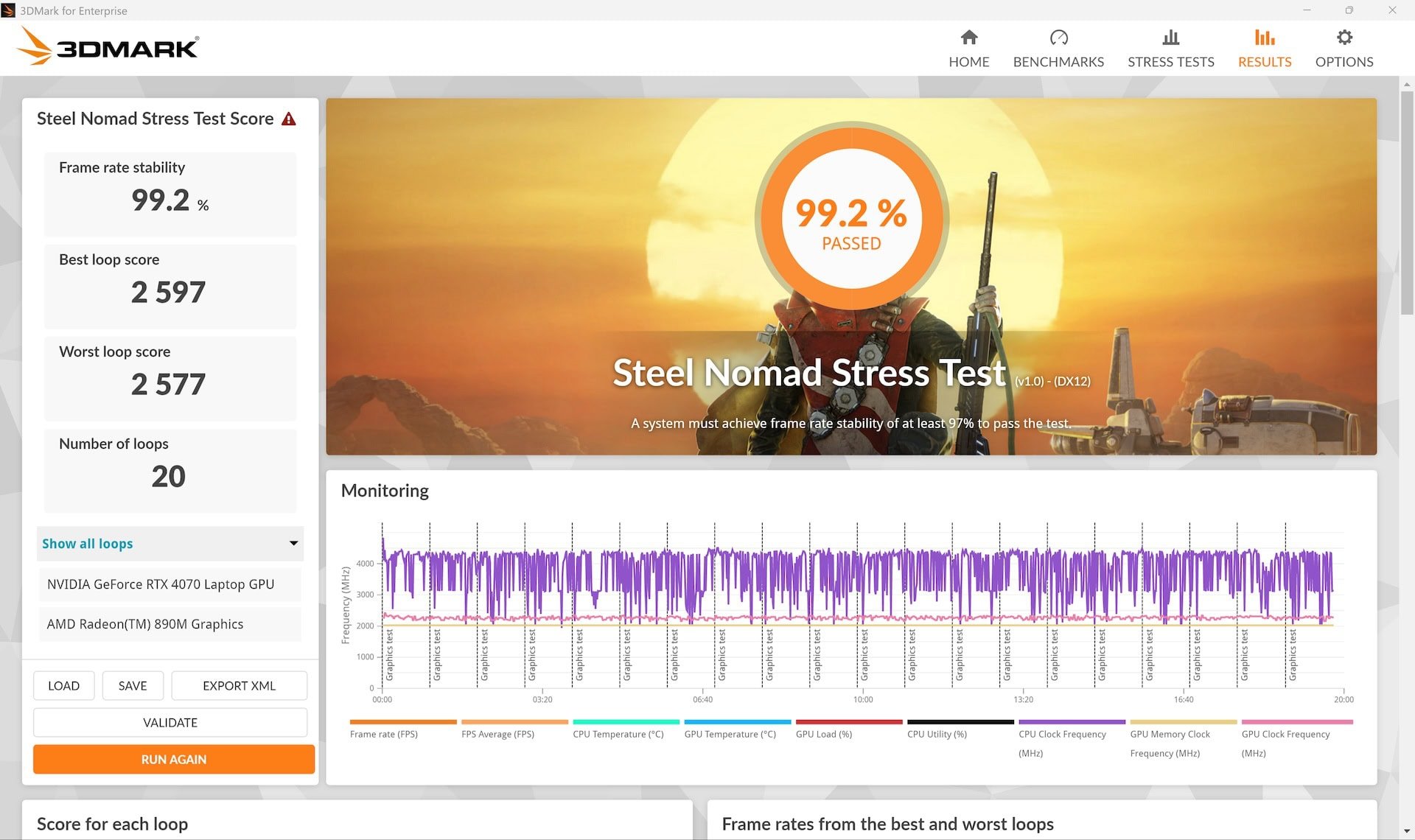Screen dimensions: 1415x840
Task: Click the BENCHMARKS menu tab
Action: (1057, 47)
